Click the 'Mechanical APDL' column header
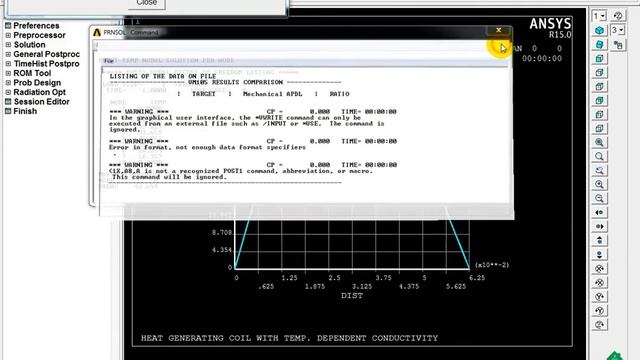 coord(272,94)
